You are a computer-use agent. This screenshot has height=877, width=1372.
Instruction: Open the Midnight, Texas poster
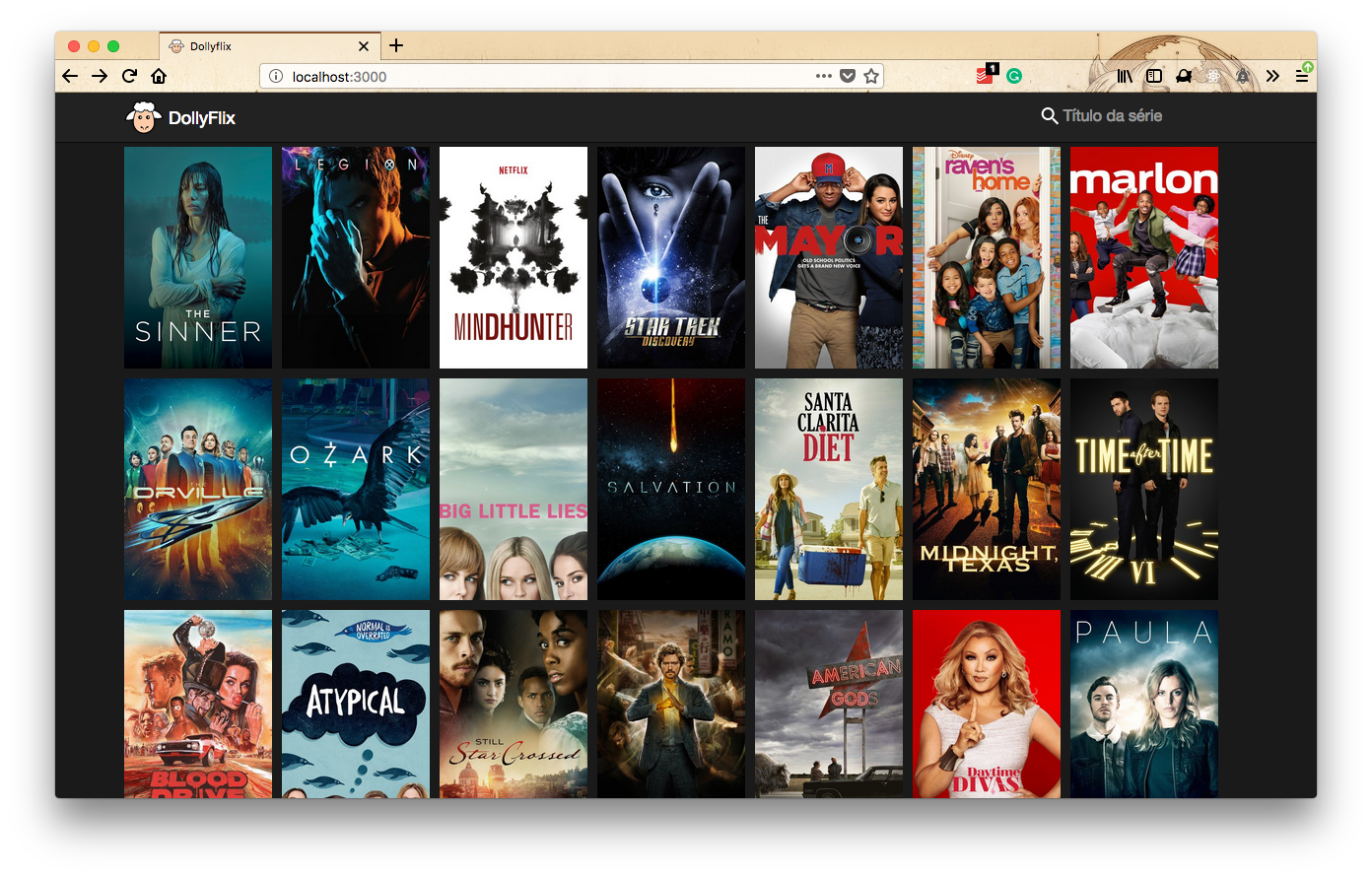[987, 489]
